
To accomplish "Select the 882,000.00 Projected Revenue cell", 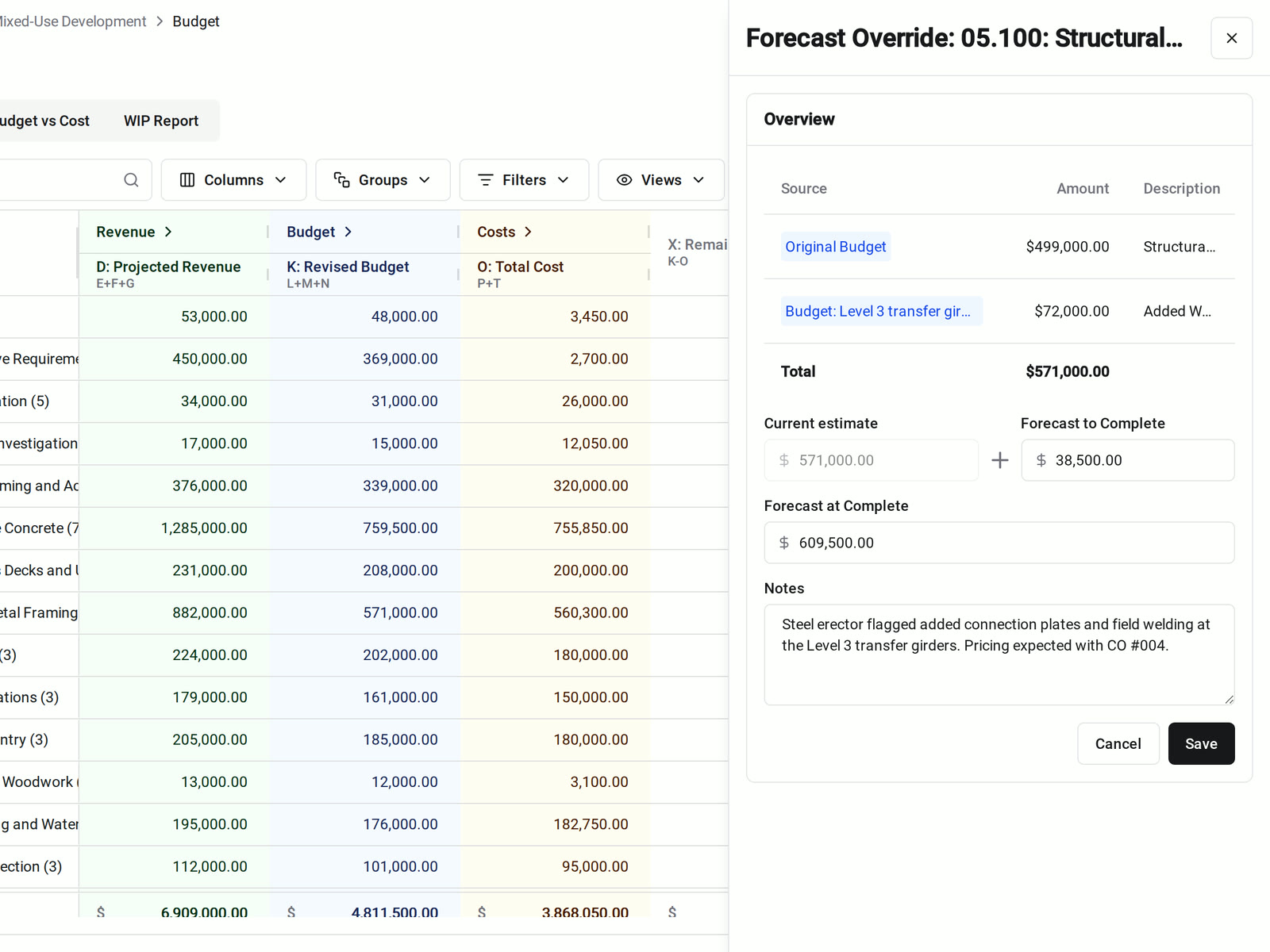I will click(x=174, y=612).
